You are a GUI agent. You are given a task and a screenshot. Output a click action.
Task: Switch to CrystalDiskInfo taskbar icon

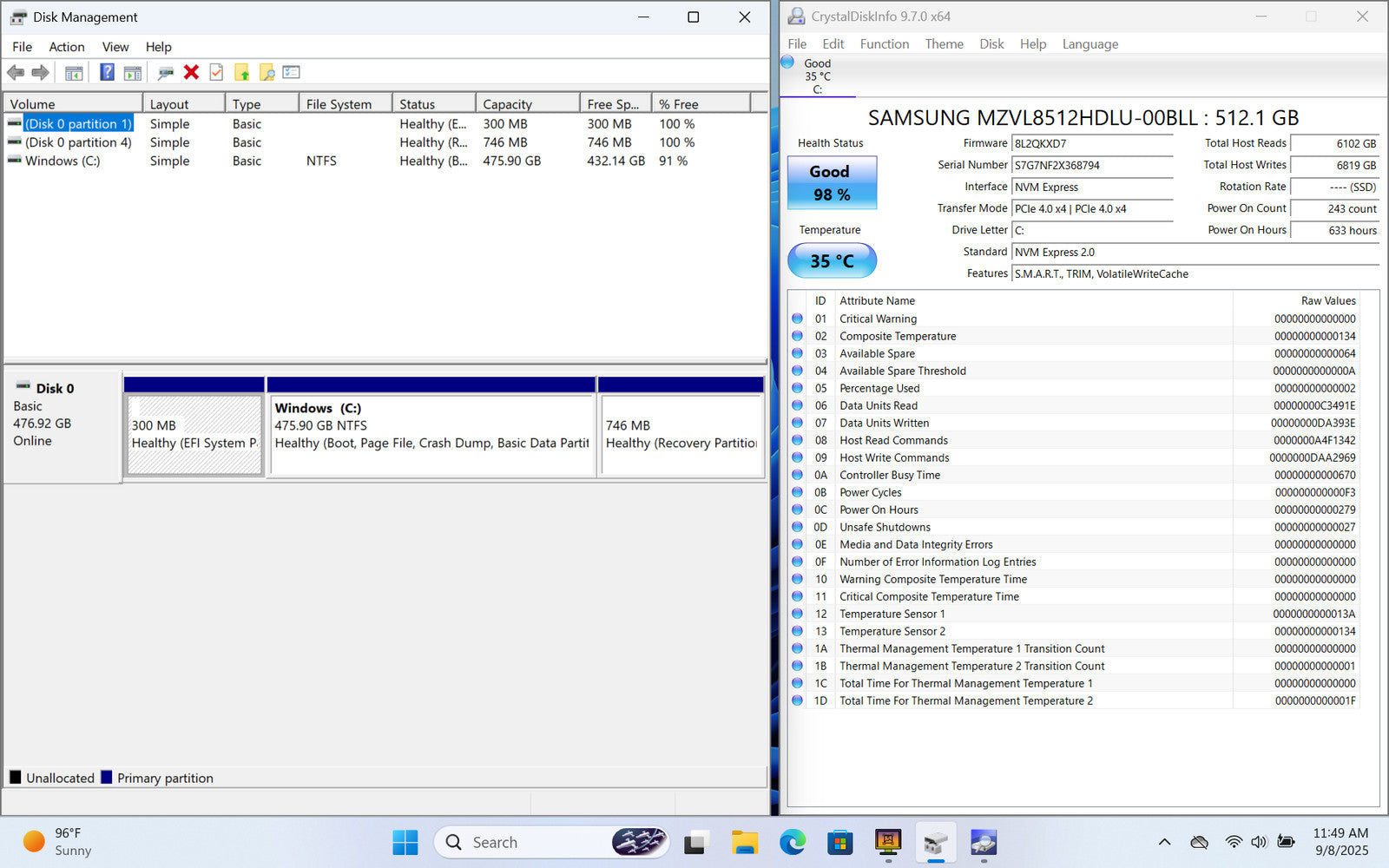pyautogui.click(x=983, y=842)
